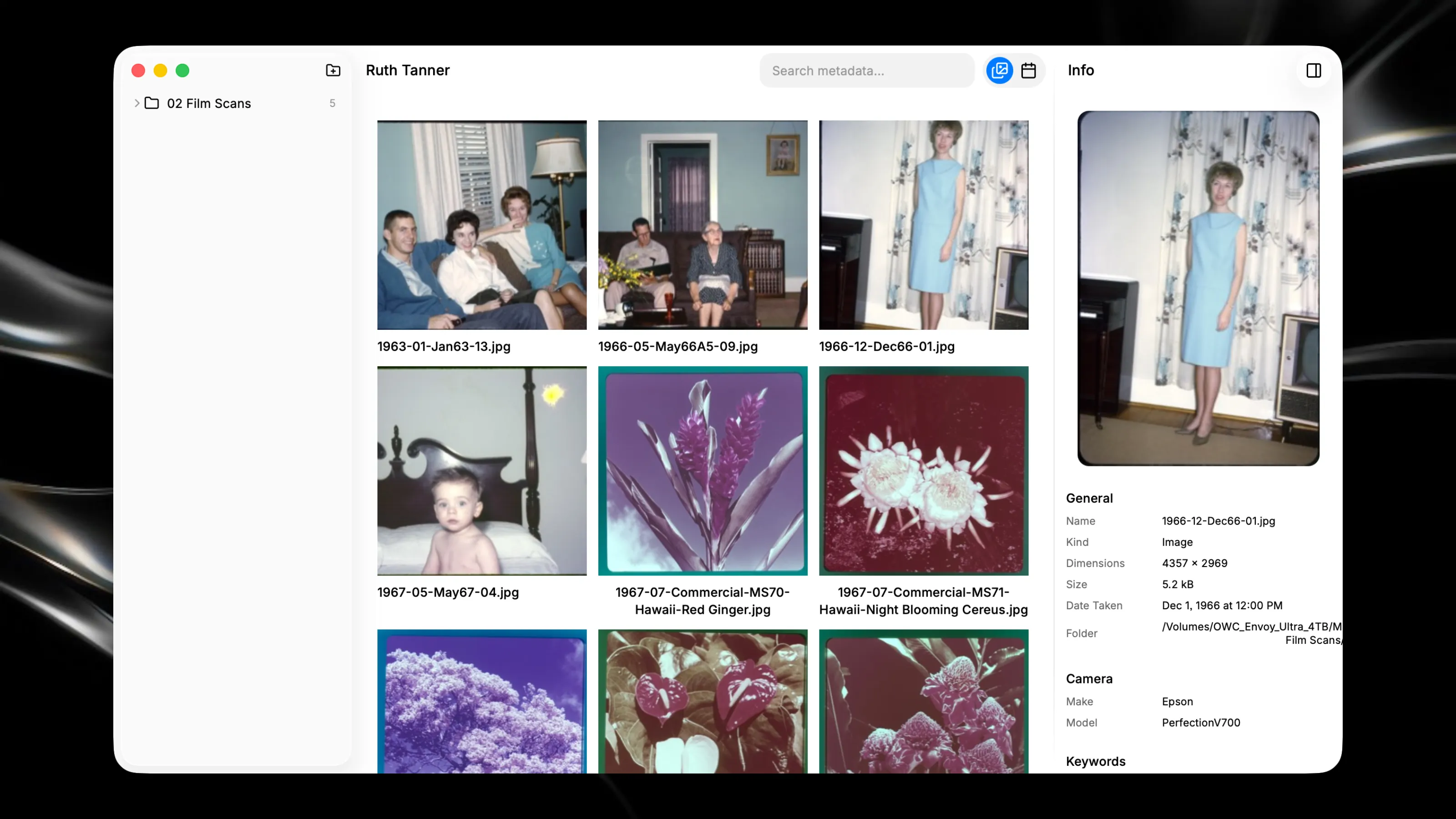The width and height of the screenshot is (1456, 819).
Task: Click filename label 1967-05-May67-04.jpg
Action: point(448,592)
